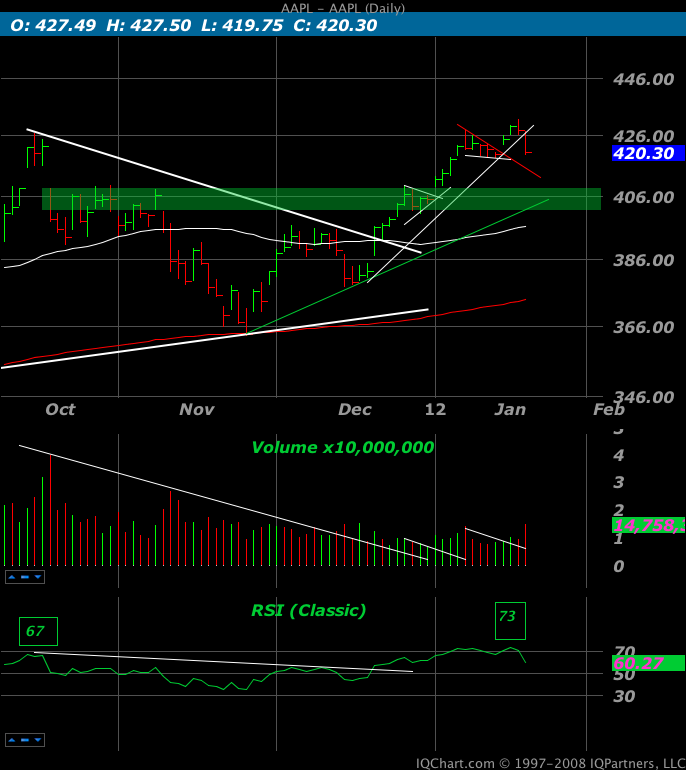The width and height of the screenshot is (686, 770).
Task: Click the minimize bar in Volume panel controls
Action: 25,577
